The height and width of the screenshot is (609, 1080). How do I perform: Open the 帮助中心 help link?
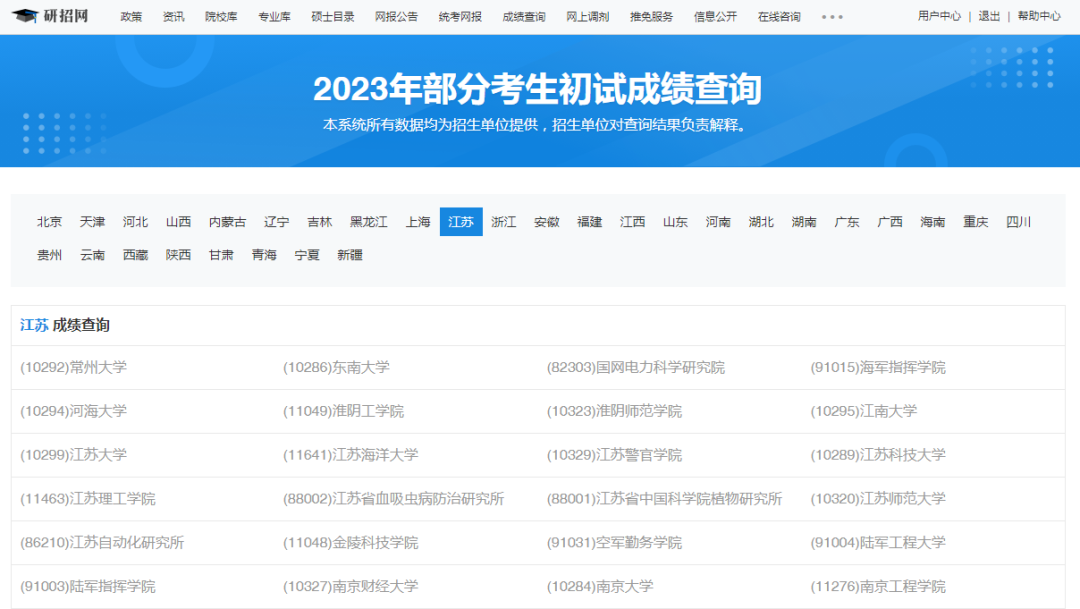[x=1040, y=16]
